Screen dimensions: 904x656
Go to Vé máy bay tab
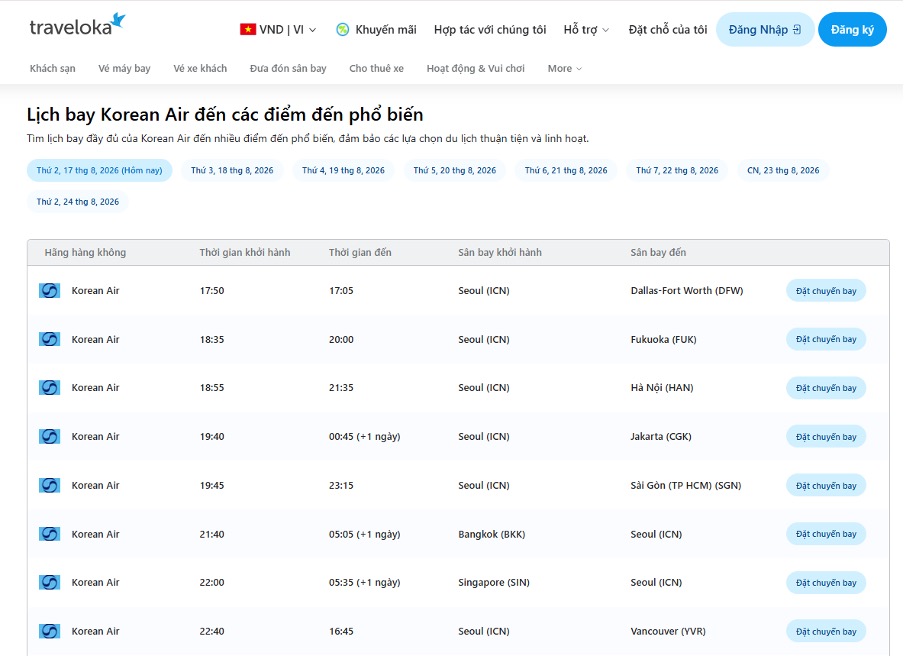(125, 69)
